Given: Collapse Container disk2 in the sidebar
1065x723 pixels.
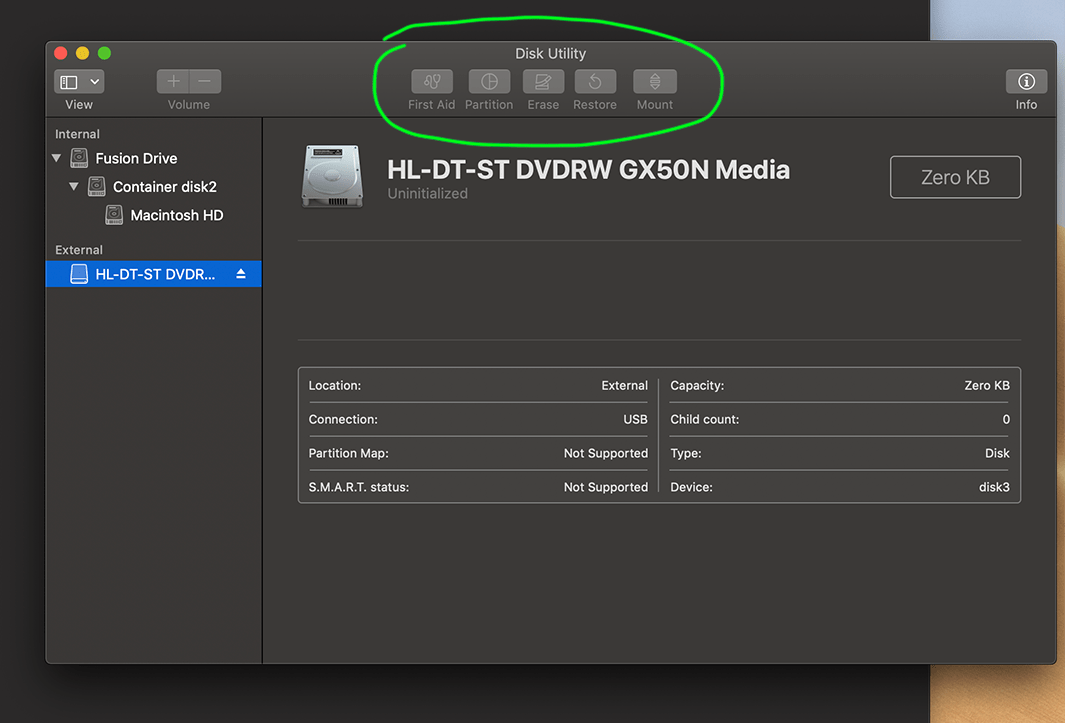Looking at the screenshot, I should click(74, 186).
